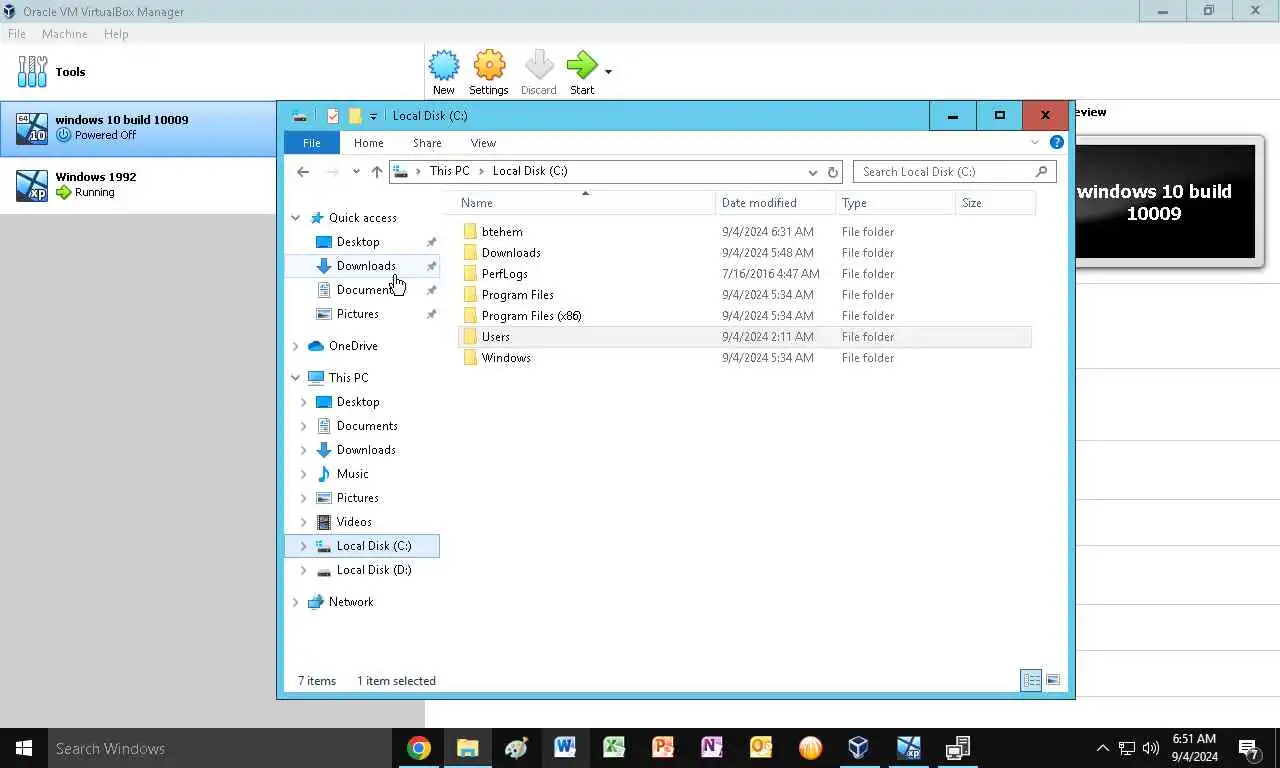Open the Start arrow dropdown in VirtualBox
Image resolution: width=1280 pixels, height=768 pixels.
(x=608, y=72)
